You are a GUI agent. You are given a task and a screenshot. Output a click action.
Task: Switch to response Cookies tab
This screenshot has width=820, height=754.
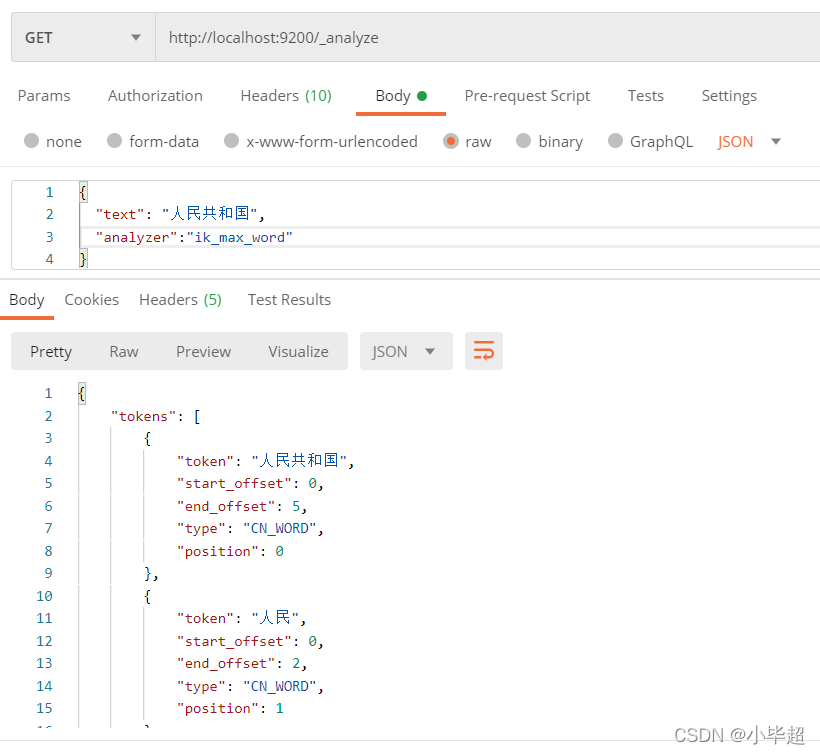(x=92, y=300)
